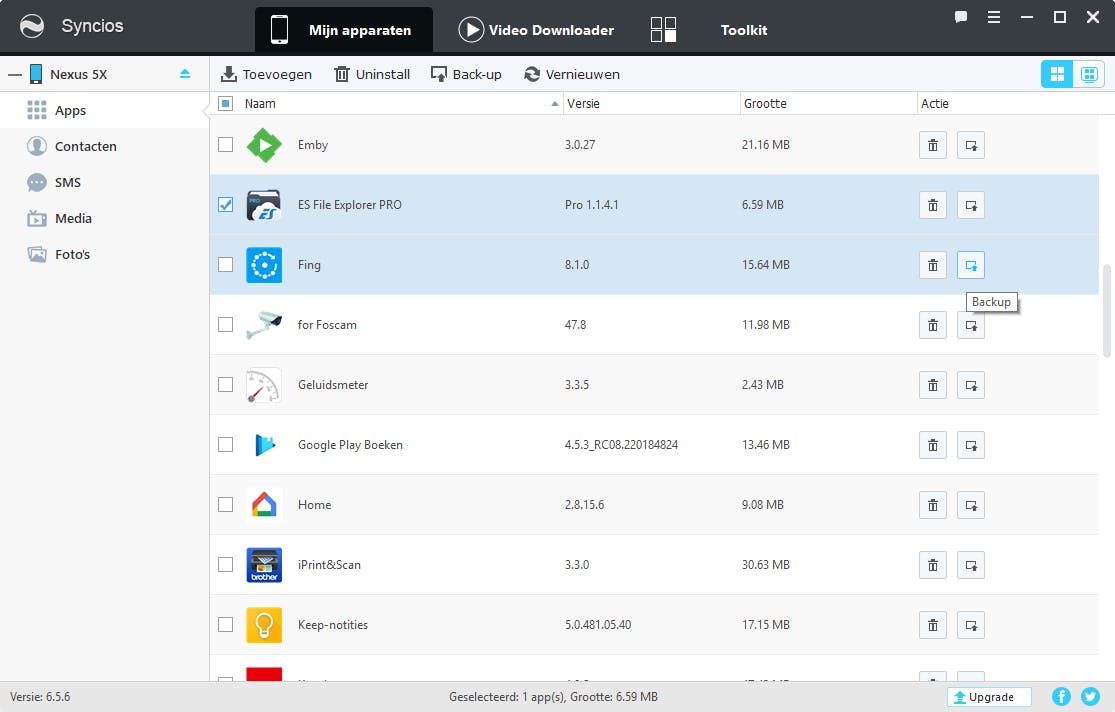This screenshot has height=712, width=1115.
Task: Click the Syncios logo
Action: point(32,26)
